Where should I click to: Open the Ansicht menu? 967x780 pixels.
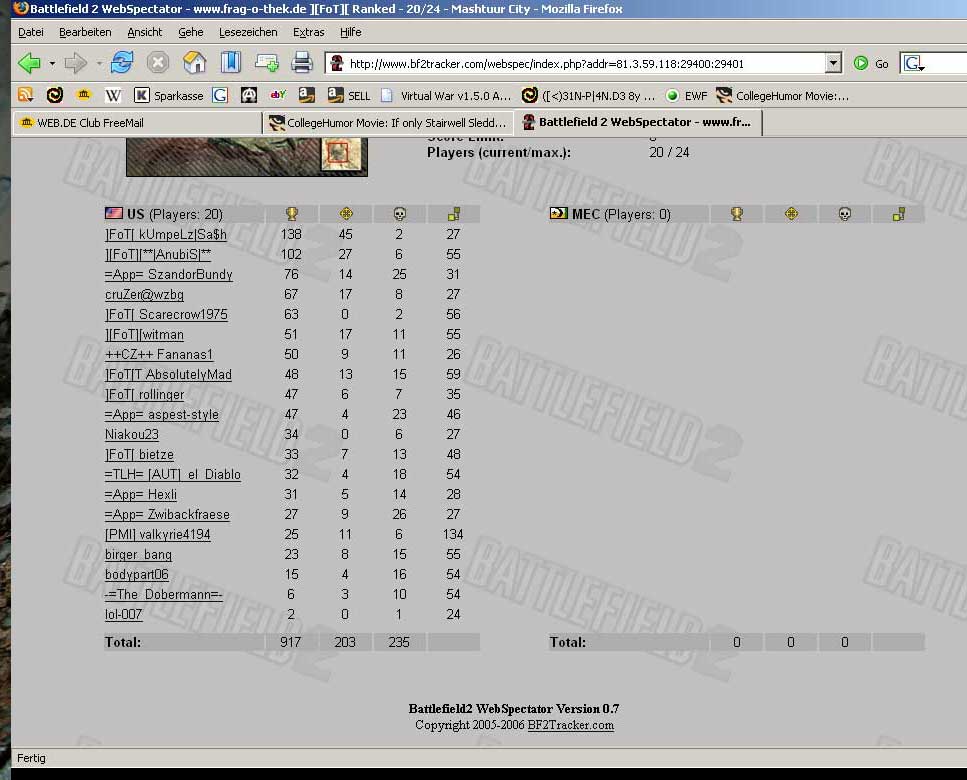click(145, 32)
